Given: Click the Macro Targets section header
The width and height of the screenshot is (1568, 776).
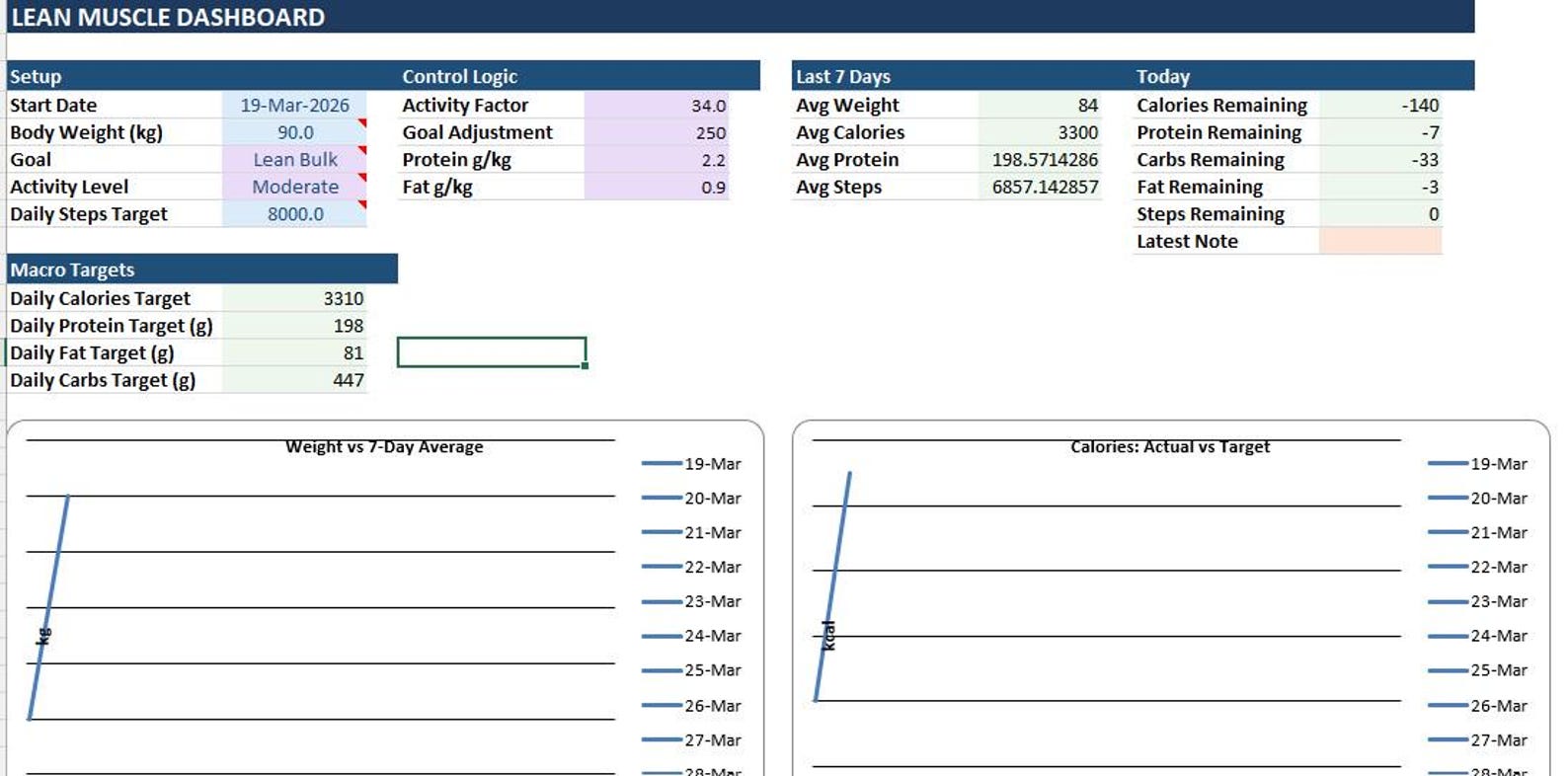Looking at the screenshot, I should (x=72, y=270).
